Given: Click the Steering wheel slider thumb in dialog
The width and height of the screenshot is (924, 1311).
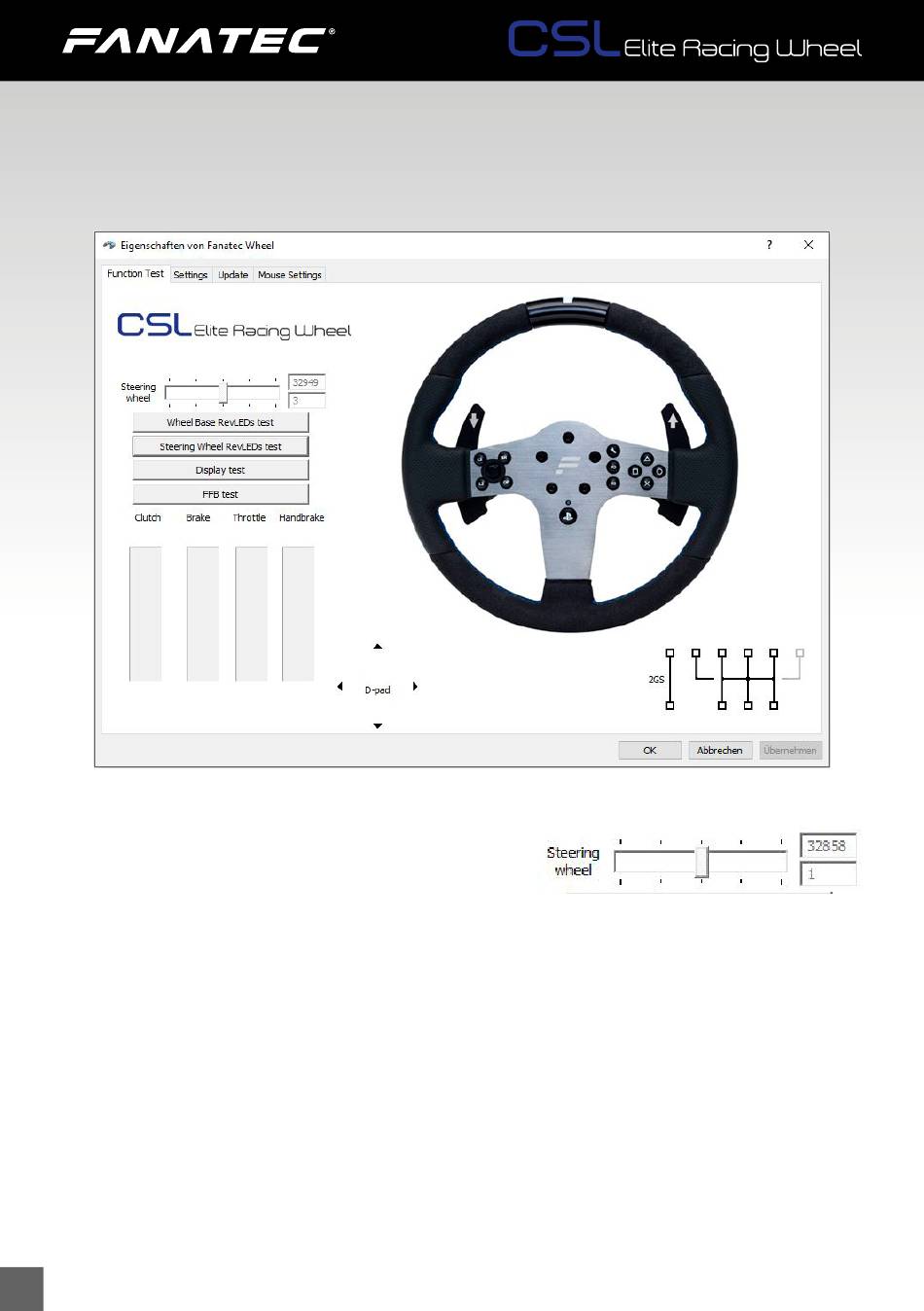Looking at the screenshot, I should tap(223, 392).
